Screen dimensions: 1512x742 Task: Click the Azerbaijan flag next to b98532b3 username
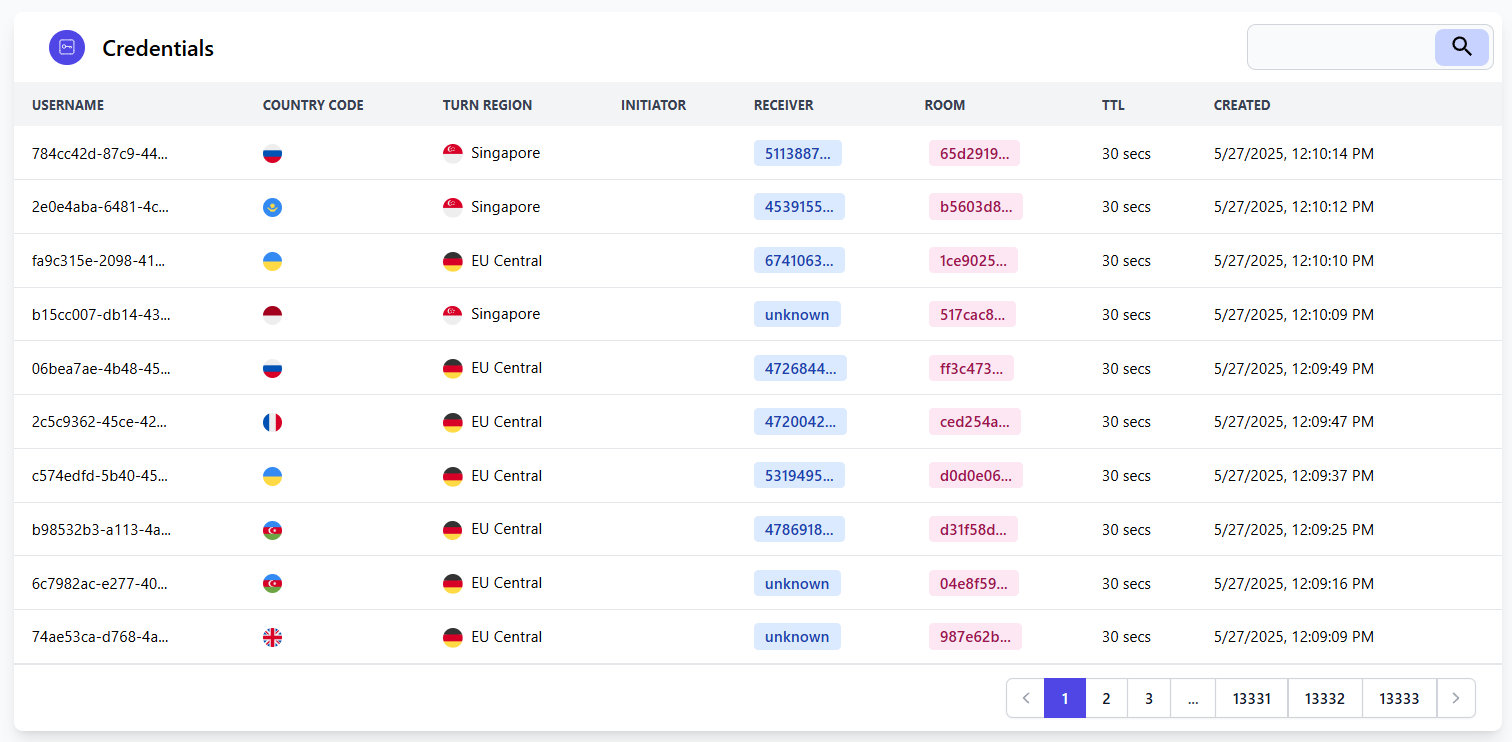click(272, 529)
